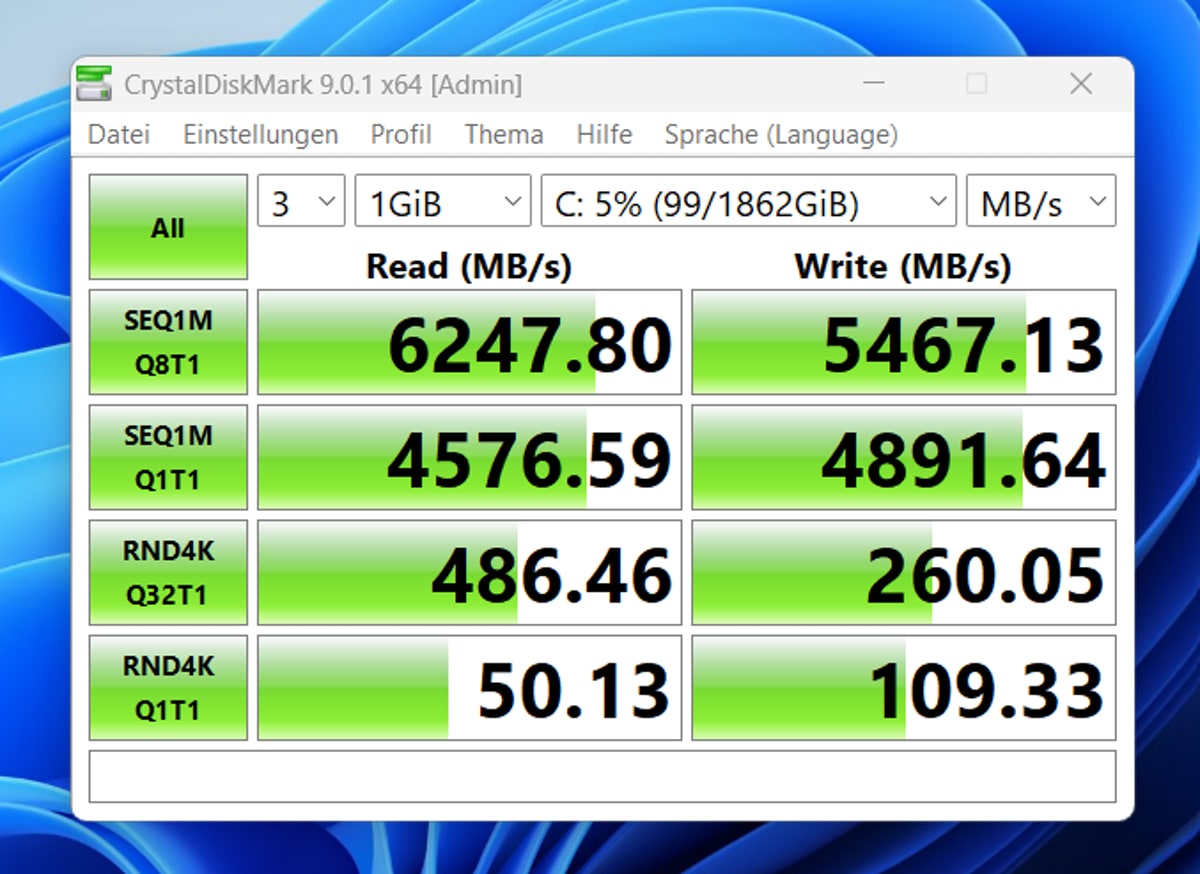Open the test count dropdown showing 3
The height and width of the screenshot is (874, 1200).
(301, 203)
